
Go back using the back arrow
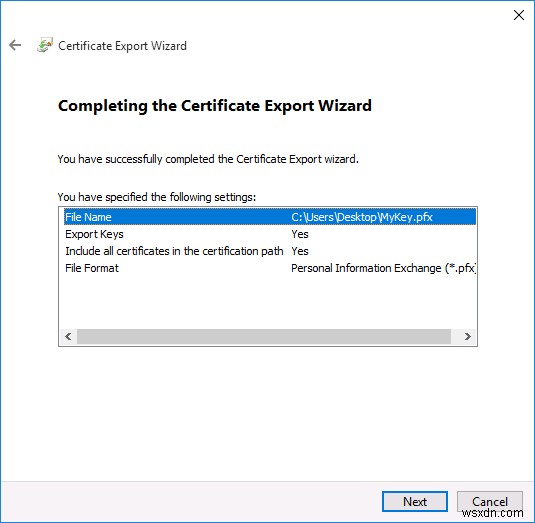(x=15, y=45)
